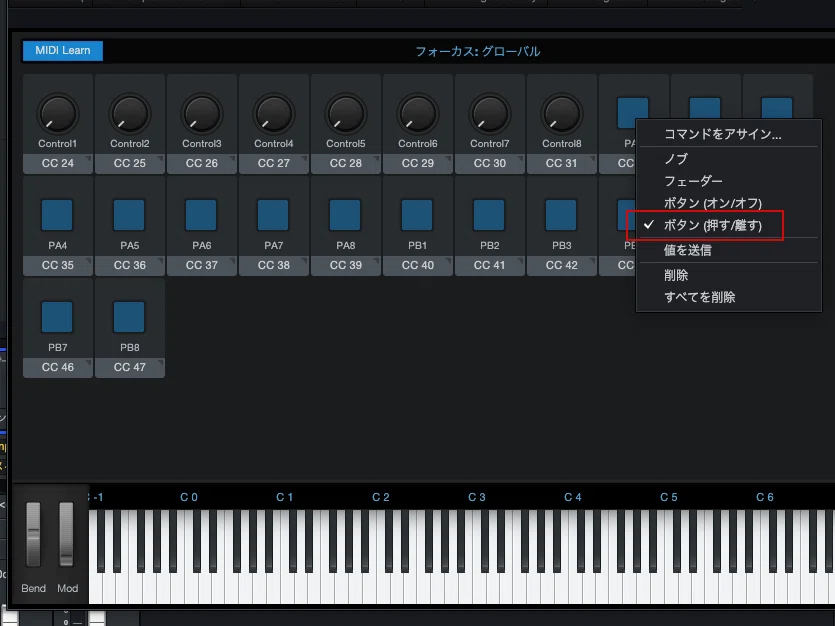The image size is (835, 626).
Task: Open the CC 46 assignment dropdown
Action: pos(58,367)
